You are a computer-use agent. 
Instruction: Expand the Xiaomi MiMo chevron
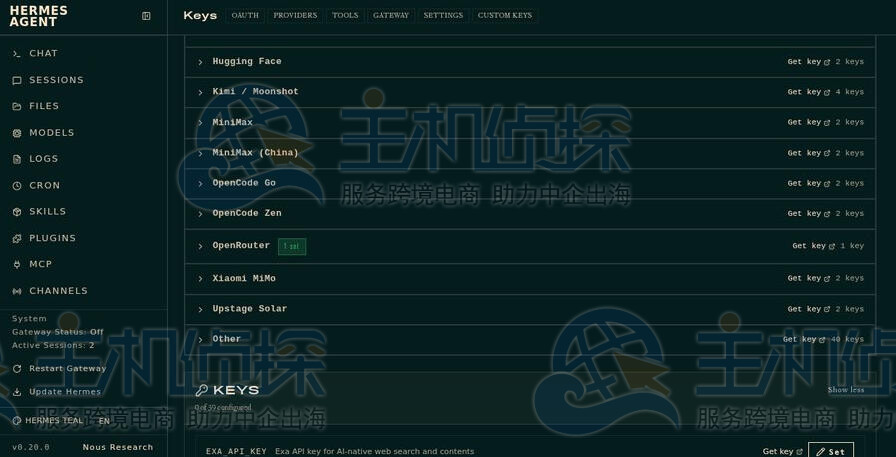click(200, 279)
